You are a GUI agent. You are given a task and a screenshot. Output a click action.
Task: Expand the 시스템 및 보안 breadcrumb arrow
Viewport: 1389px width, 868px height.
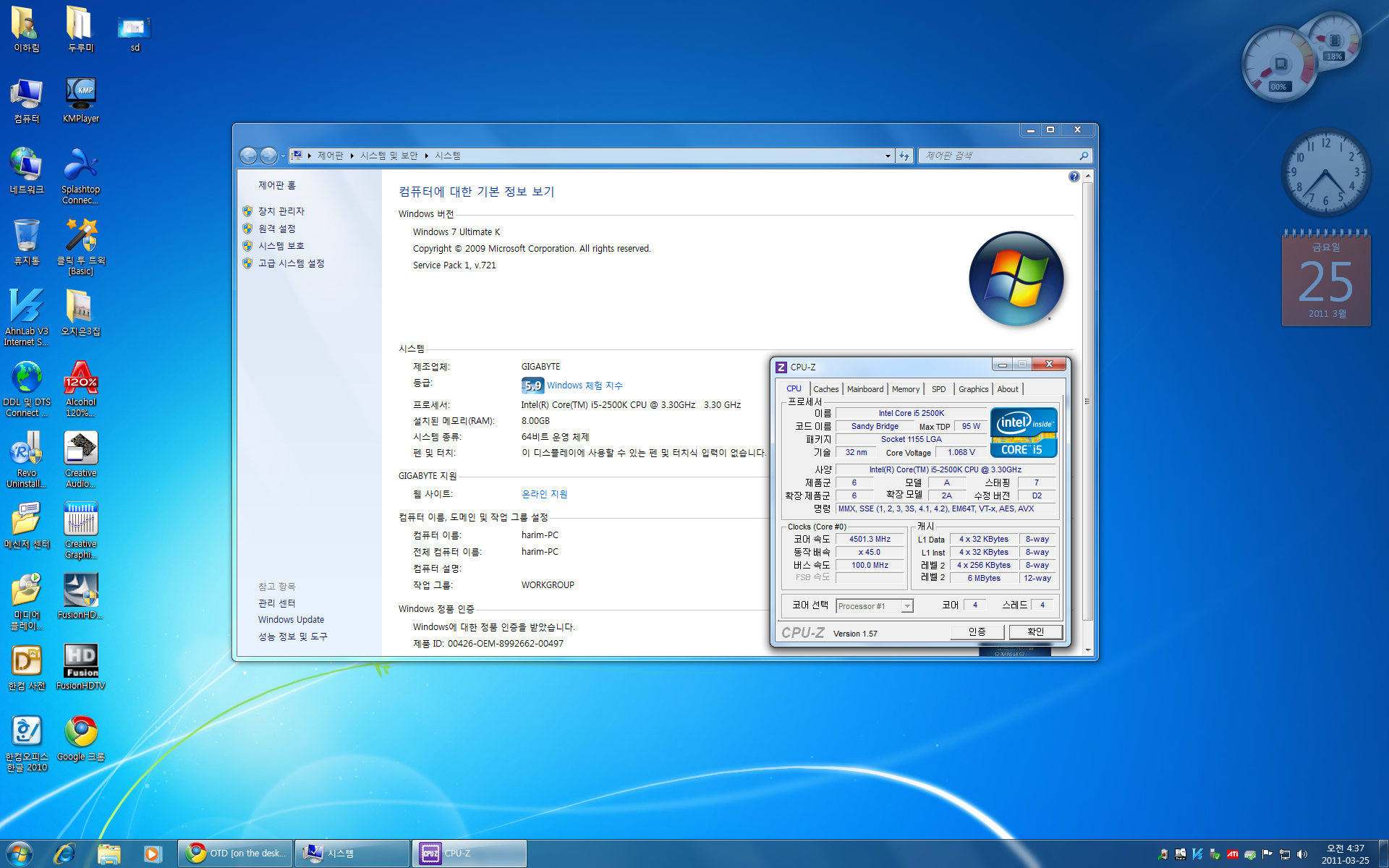[x=426, y=156]
